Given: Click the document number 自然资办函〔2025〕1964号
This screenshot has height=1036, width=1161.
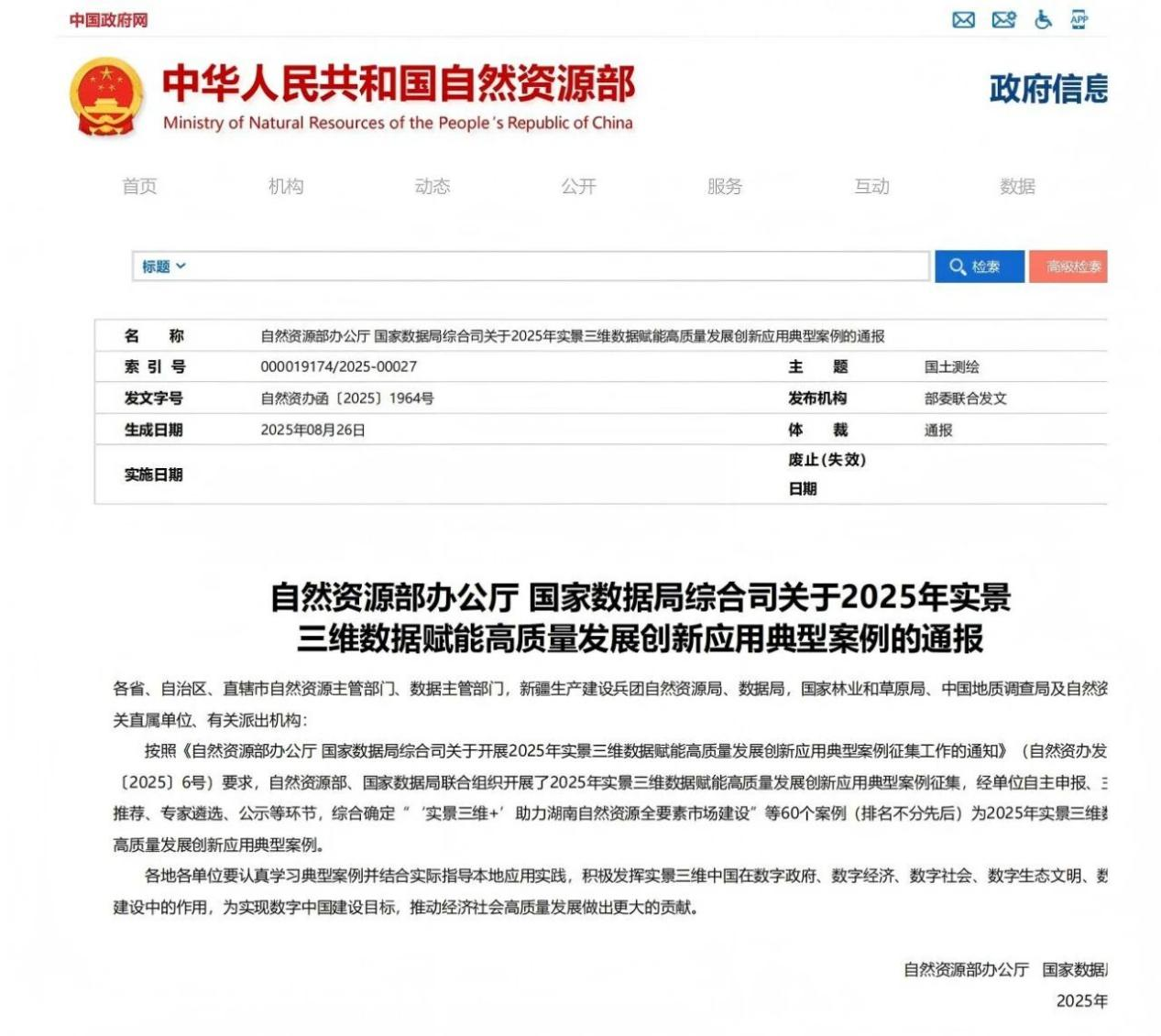Looking at the screenshot, I should click(x=347, y=398).
